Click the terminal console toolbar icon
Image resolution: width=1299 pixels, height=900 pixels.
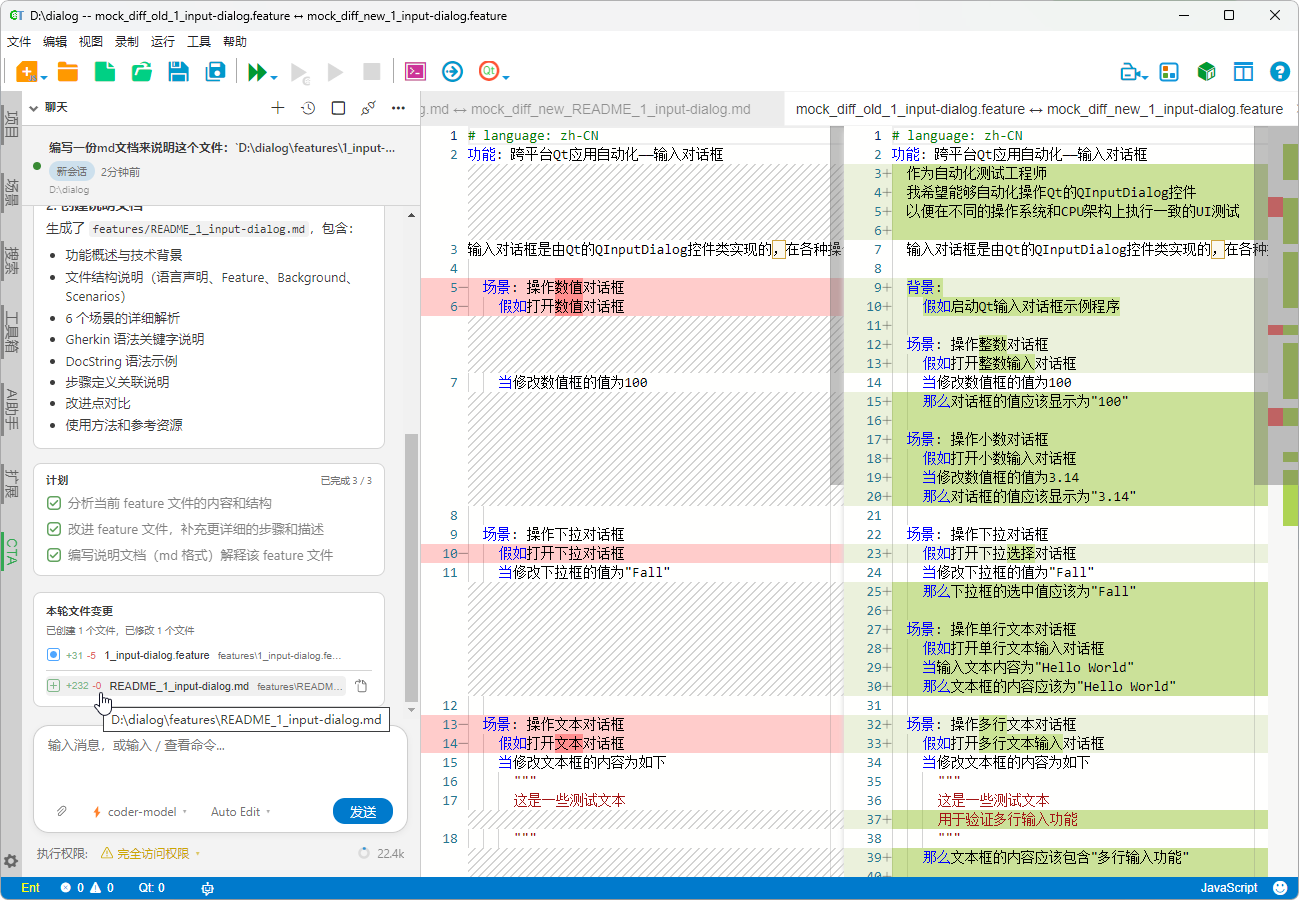pyautogui.click(x=415, y=71)
